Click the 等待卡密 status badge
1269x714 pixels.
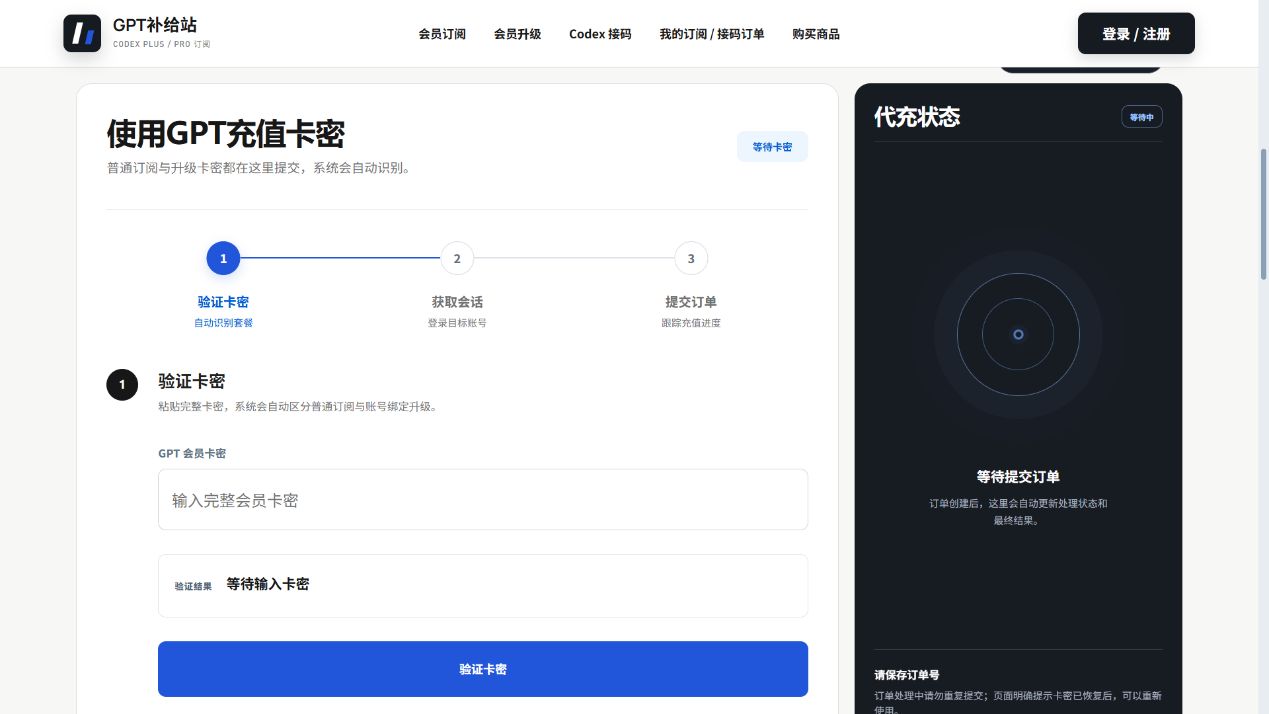(x=772, y=147)
